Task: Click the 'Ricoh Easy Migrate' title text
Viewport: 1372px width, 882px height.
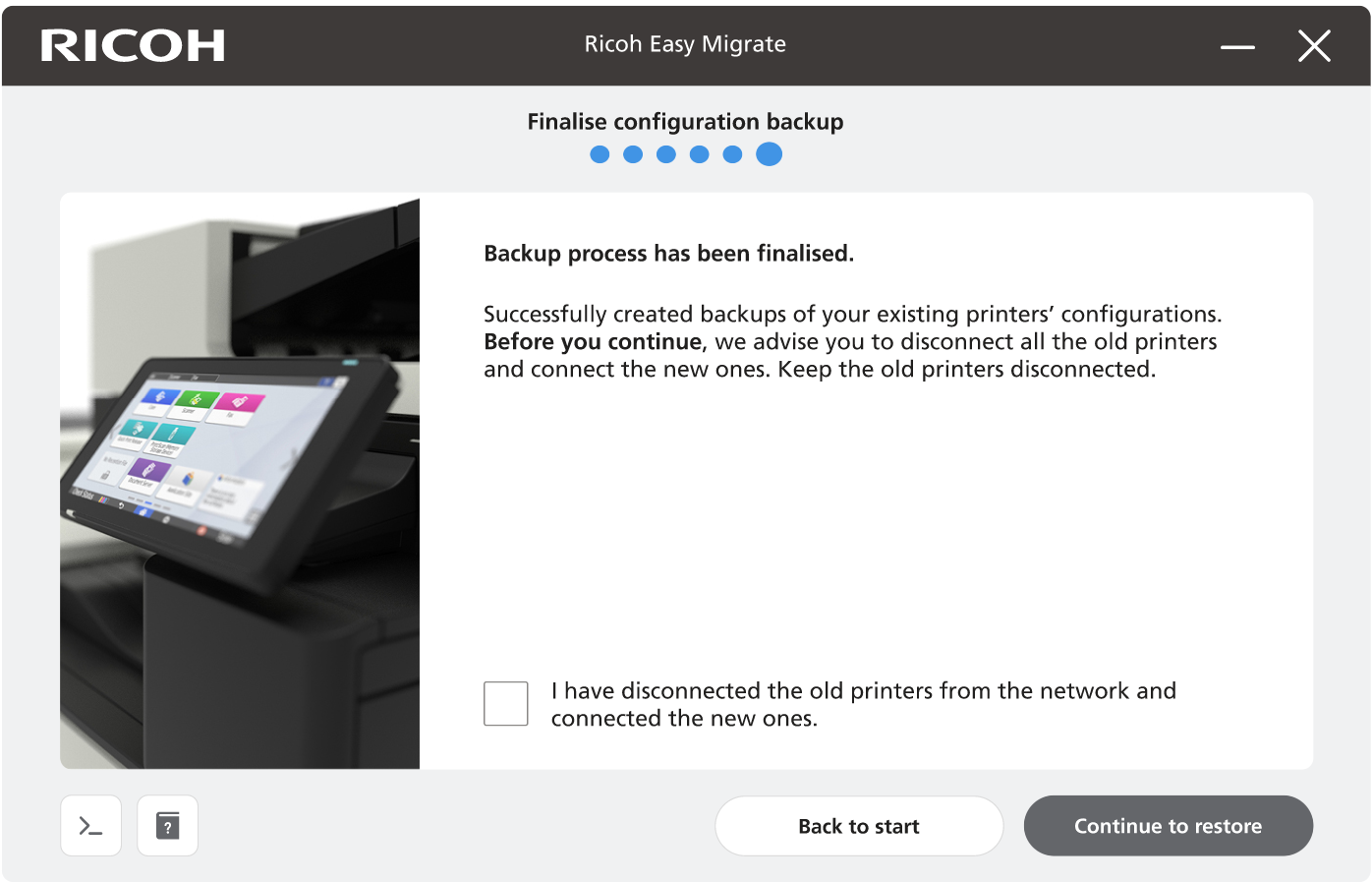Action: tap(685, 44)
